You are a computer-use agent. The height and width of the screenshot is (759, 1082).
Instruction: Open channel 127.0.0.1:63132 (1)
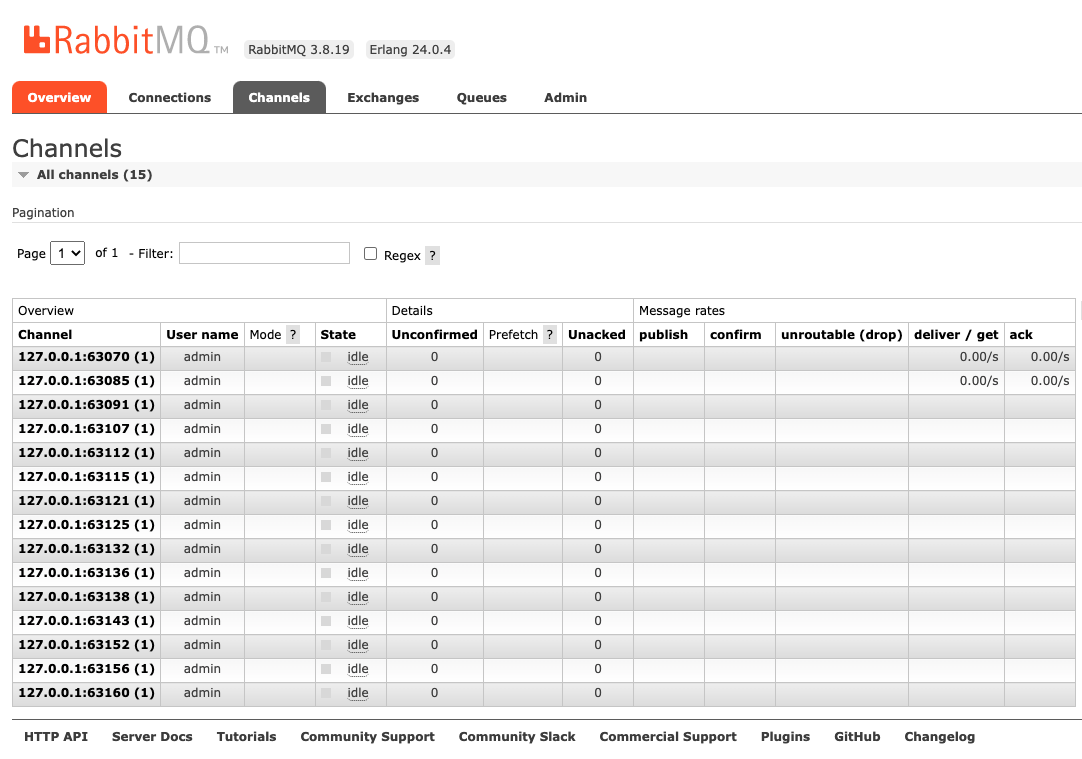86,549
